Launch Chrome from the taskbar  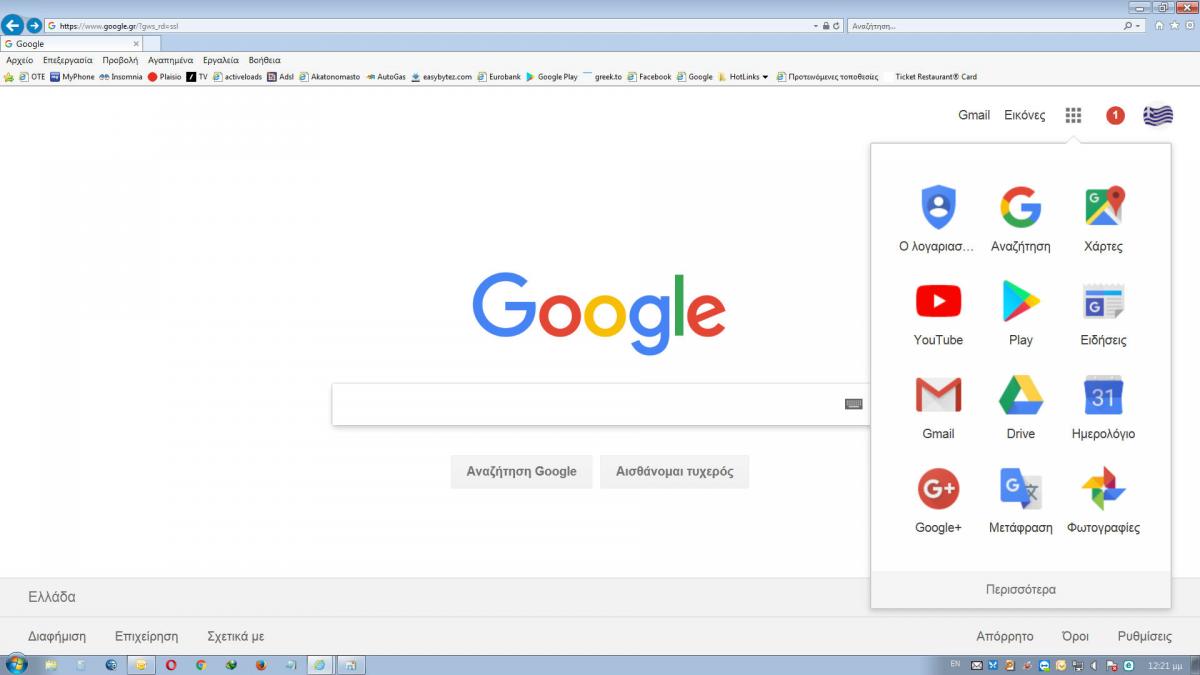coord(201,664)
